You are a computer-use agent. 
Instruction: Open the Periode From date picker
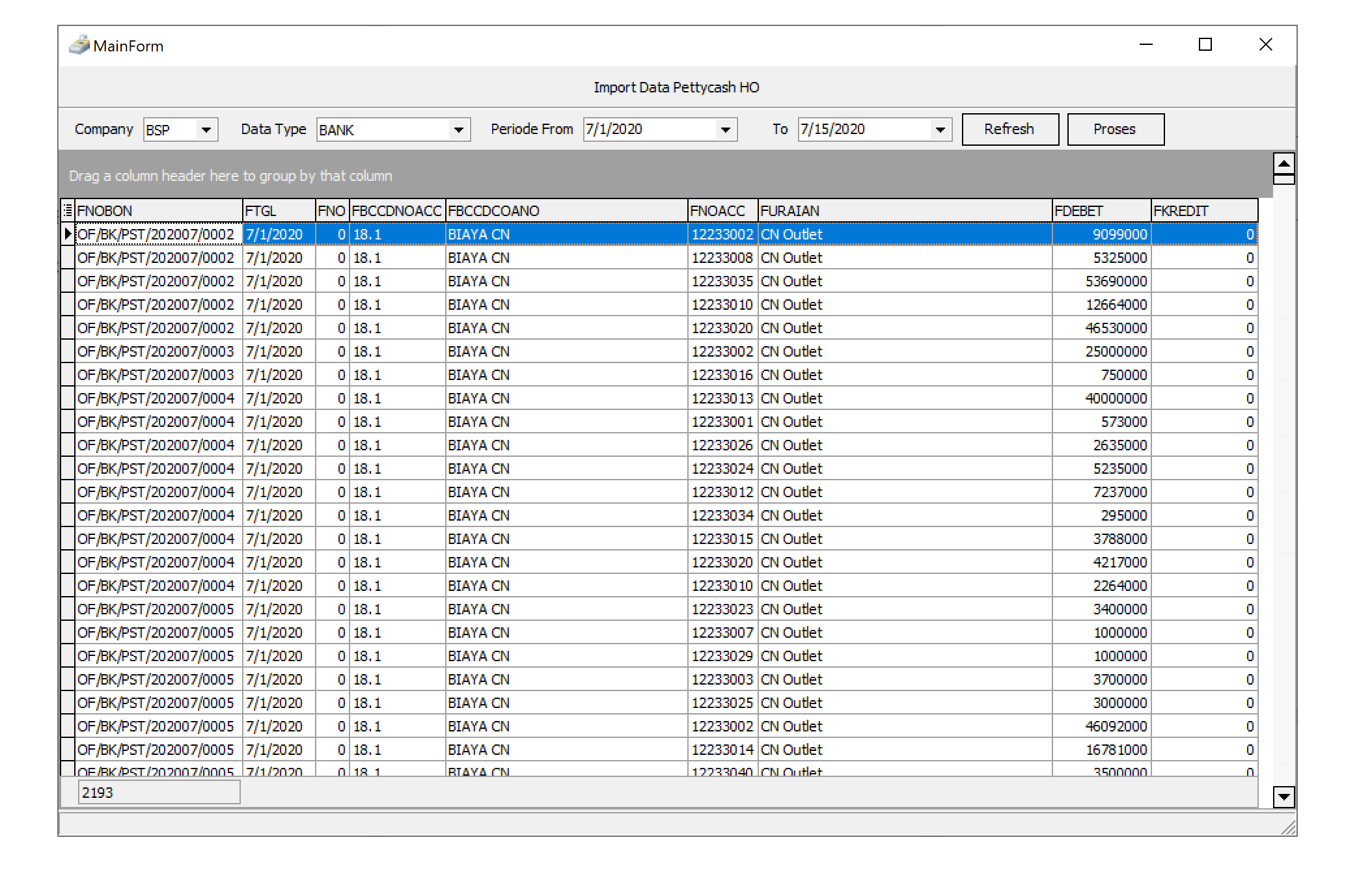tap(725, 129)
